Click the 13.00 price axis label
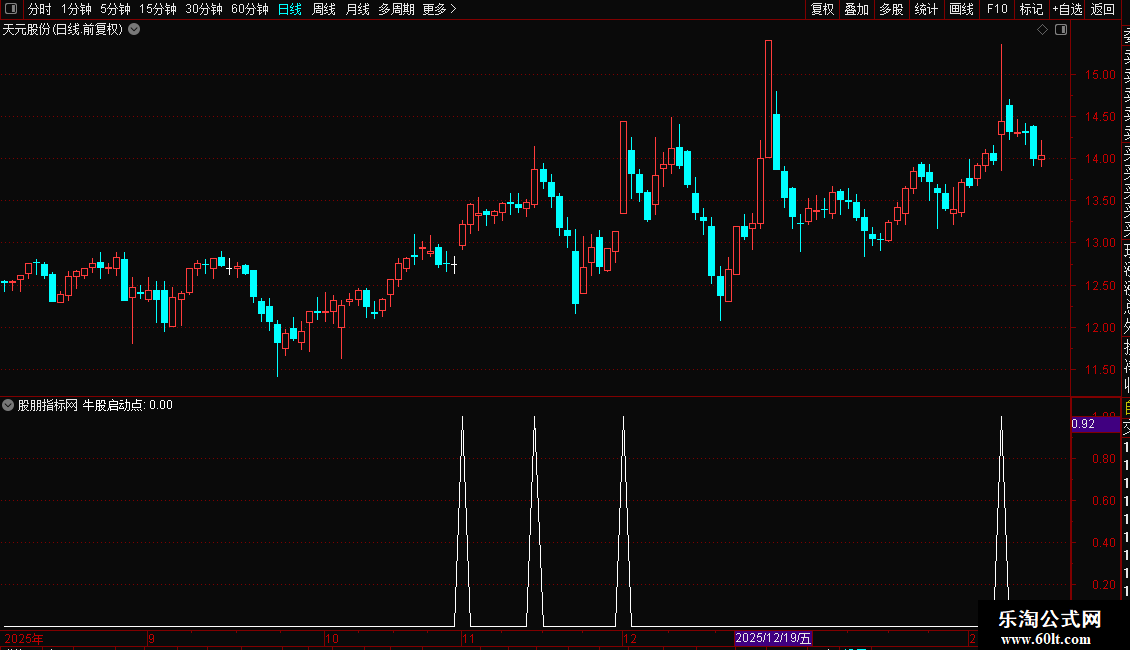The height and width of the screenshot is (650, 1130). tap(1100, 243)
